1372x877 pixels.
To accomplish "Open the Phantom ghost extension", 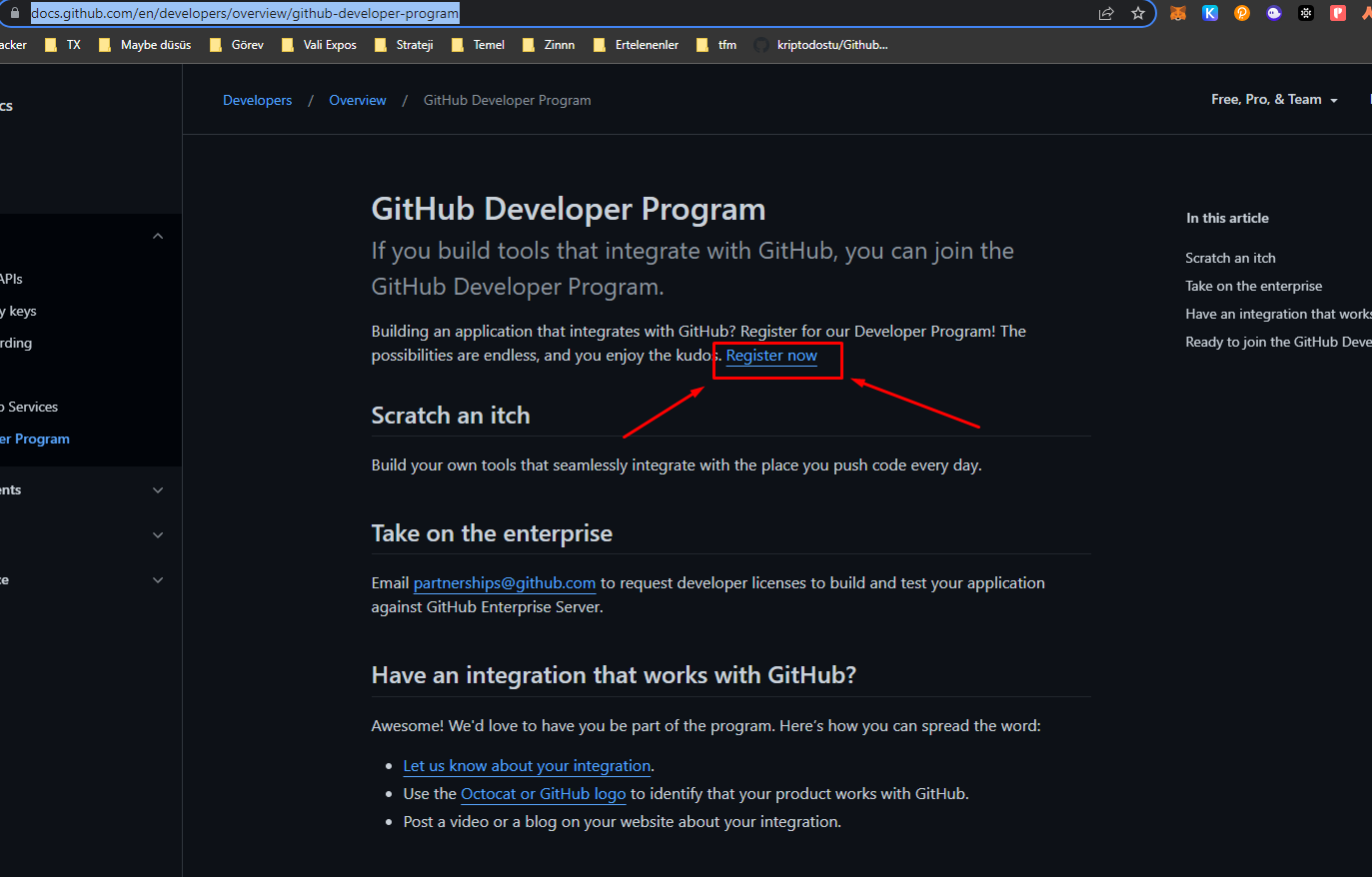I will pos(1274,13).
